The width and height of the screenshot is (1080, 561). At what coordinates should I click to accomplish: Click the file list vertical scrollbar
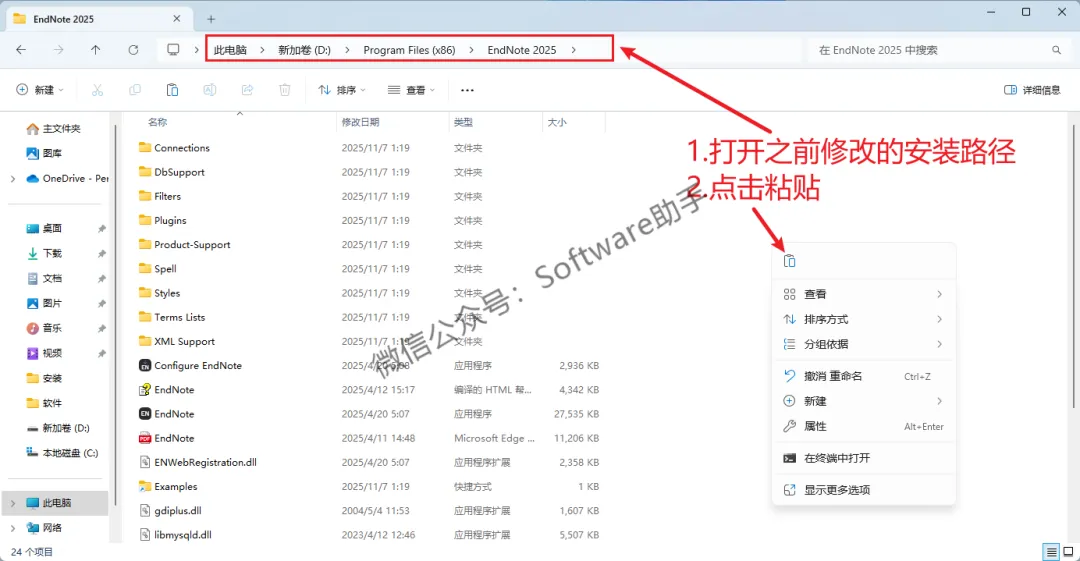[x=1073, y=265]
